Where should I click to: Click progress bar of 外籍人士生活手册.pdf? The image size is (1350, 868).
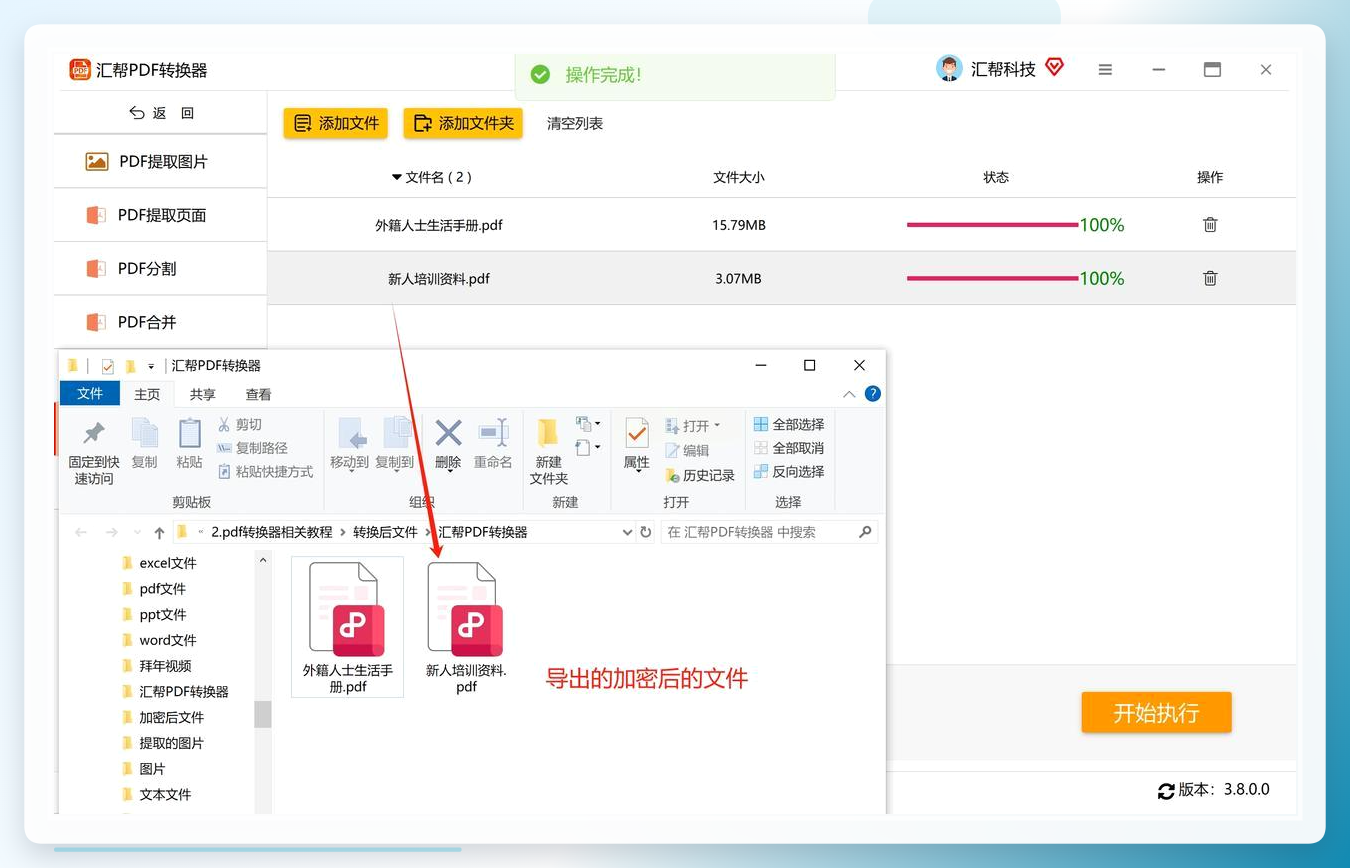992,225
